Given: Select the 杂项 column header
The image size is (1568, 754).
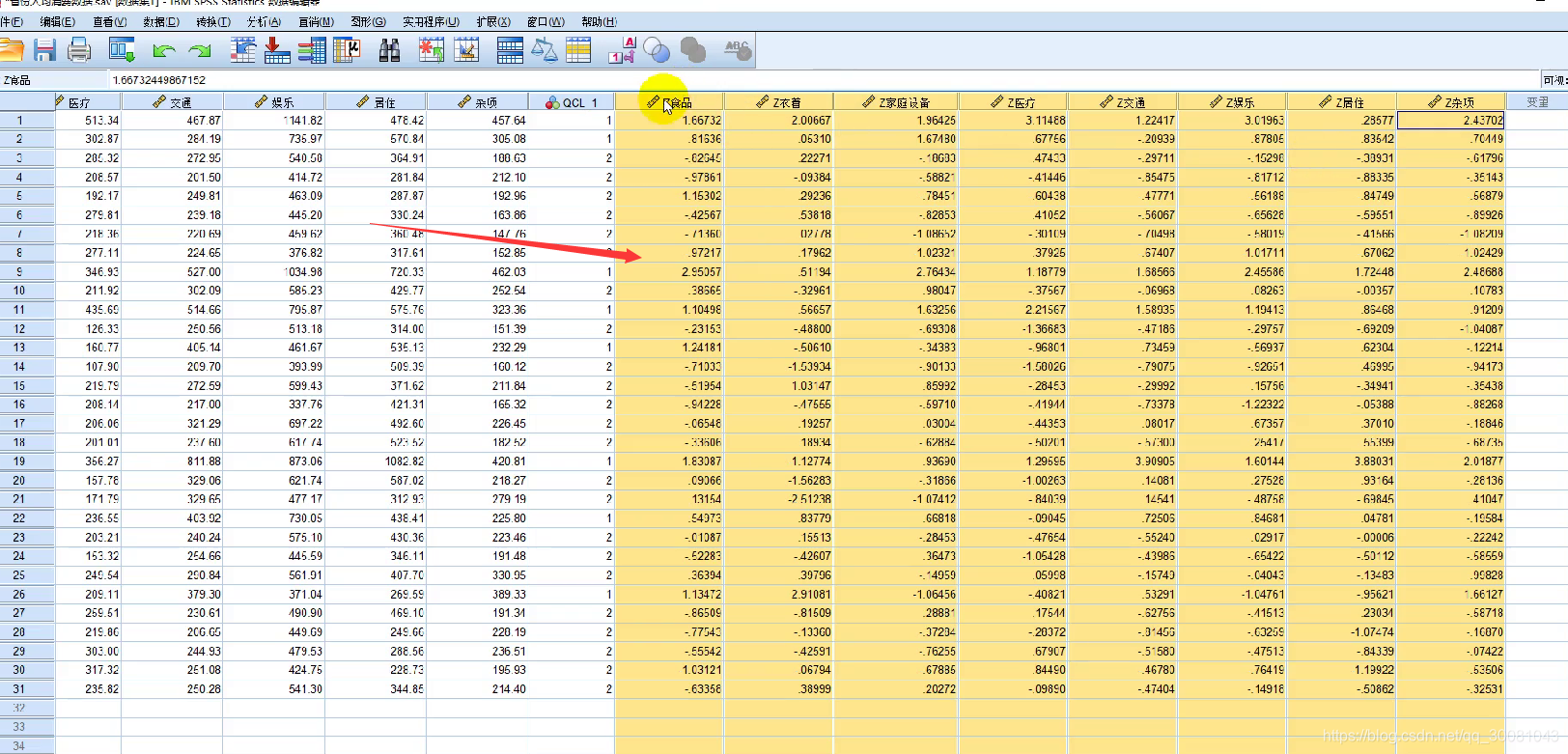Looking at the screenshot, I should 477,101.
